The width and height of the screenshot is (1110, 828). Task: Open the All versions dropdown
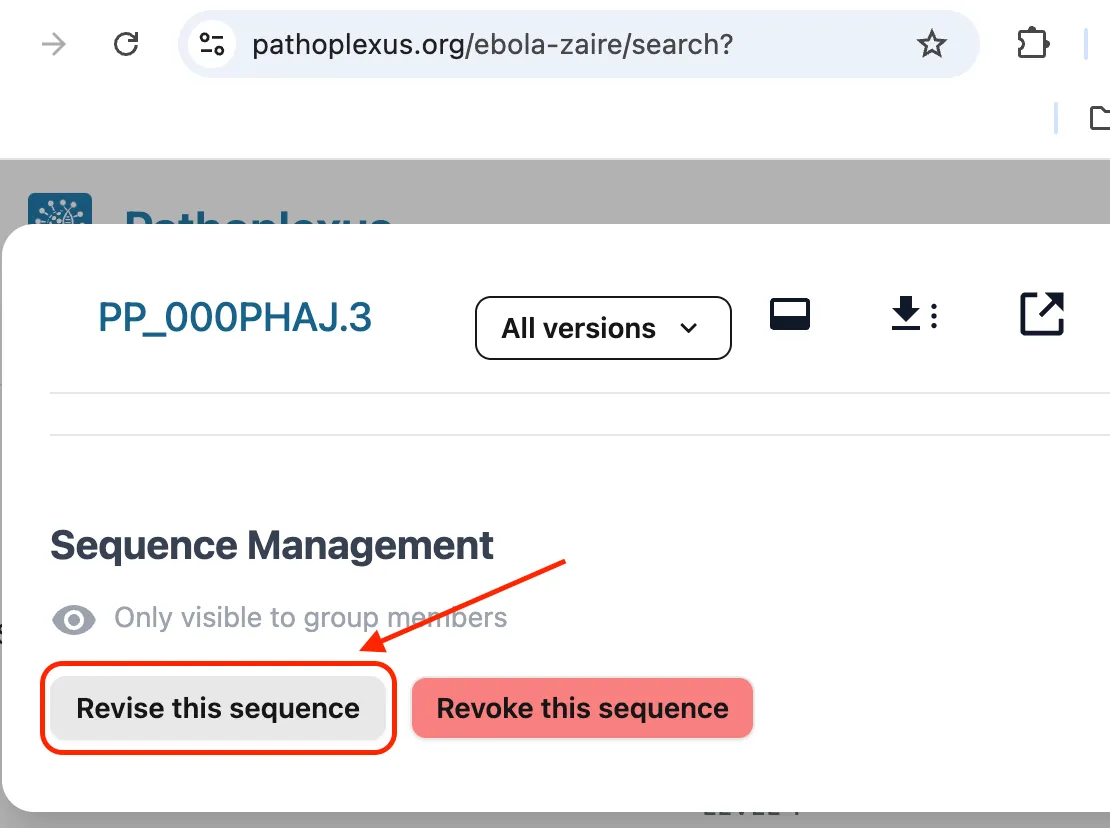coord(602,328)
